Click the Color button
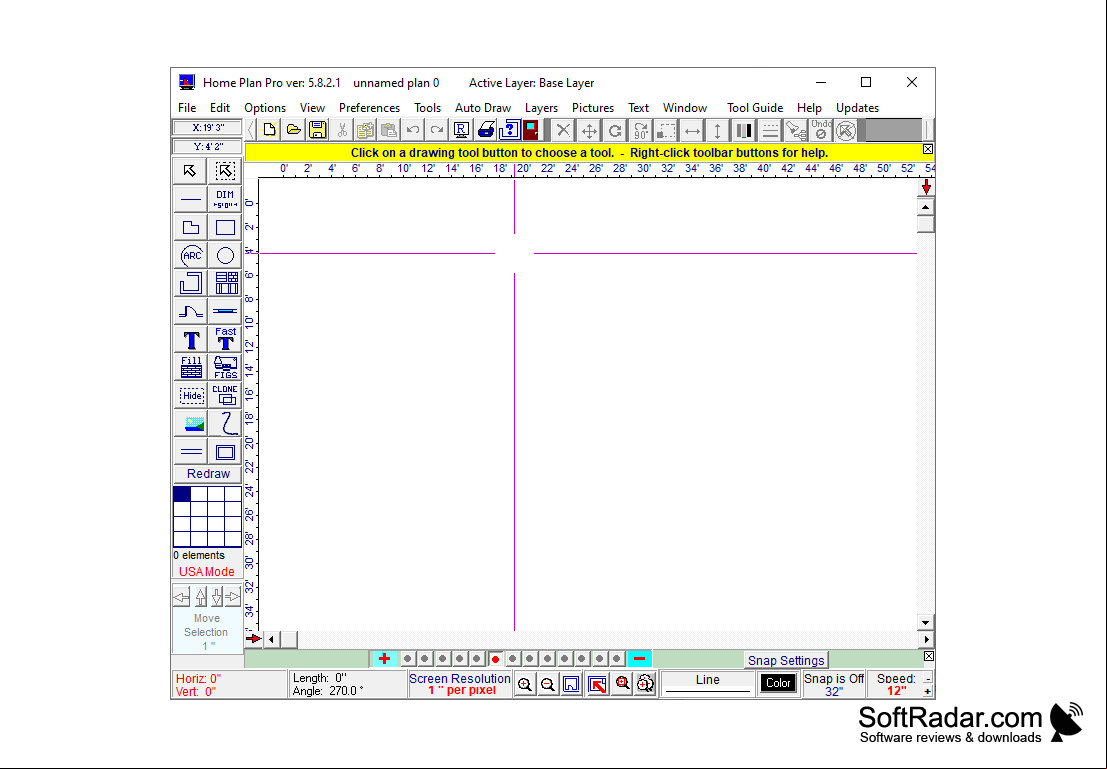This screenshot has height=769, width=1107. pos(778,683)
